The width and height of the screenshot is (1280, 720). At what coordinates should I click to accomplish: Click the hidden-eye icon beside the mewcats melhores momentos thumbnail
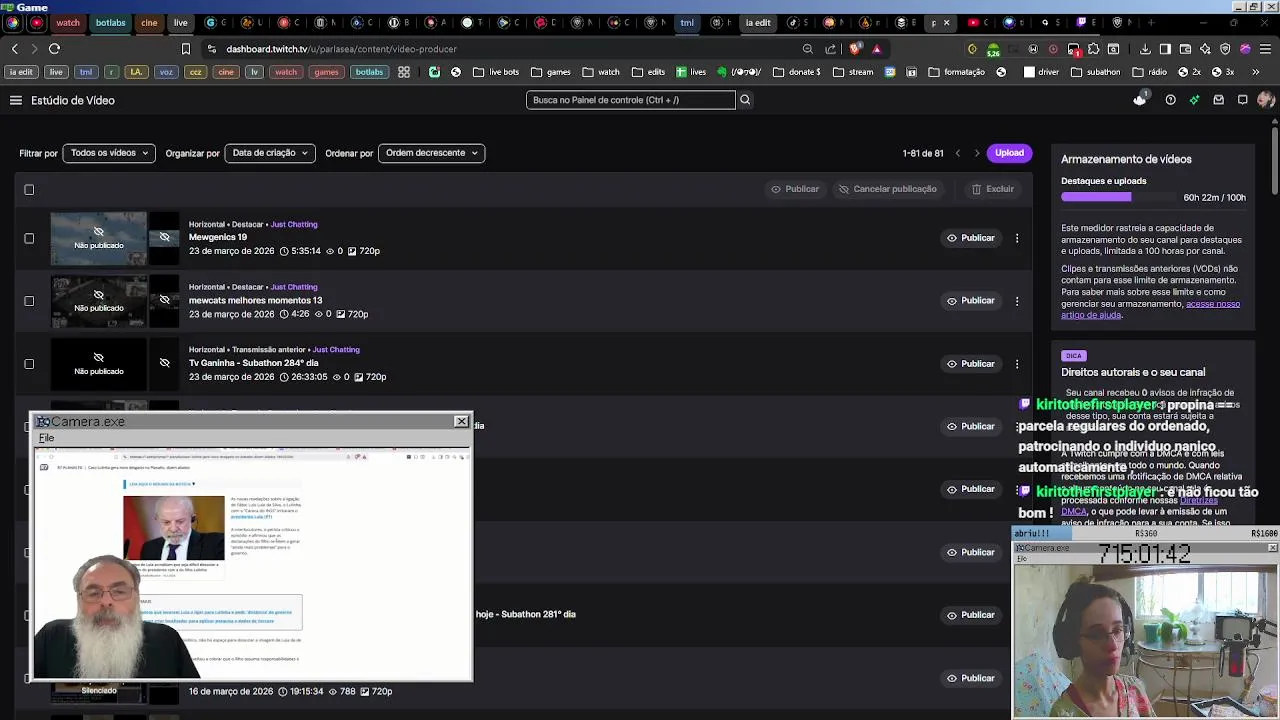pyautogui.click(x=164, y=300)
